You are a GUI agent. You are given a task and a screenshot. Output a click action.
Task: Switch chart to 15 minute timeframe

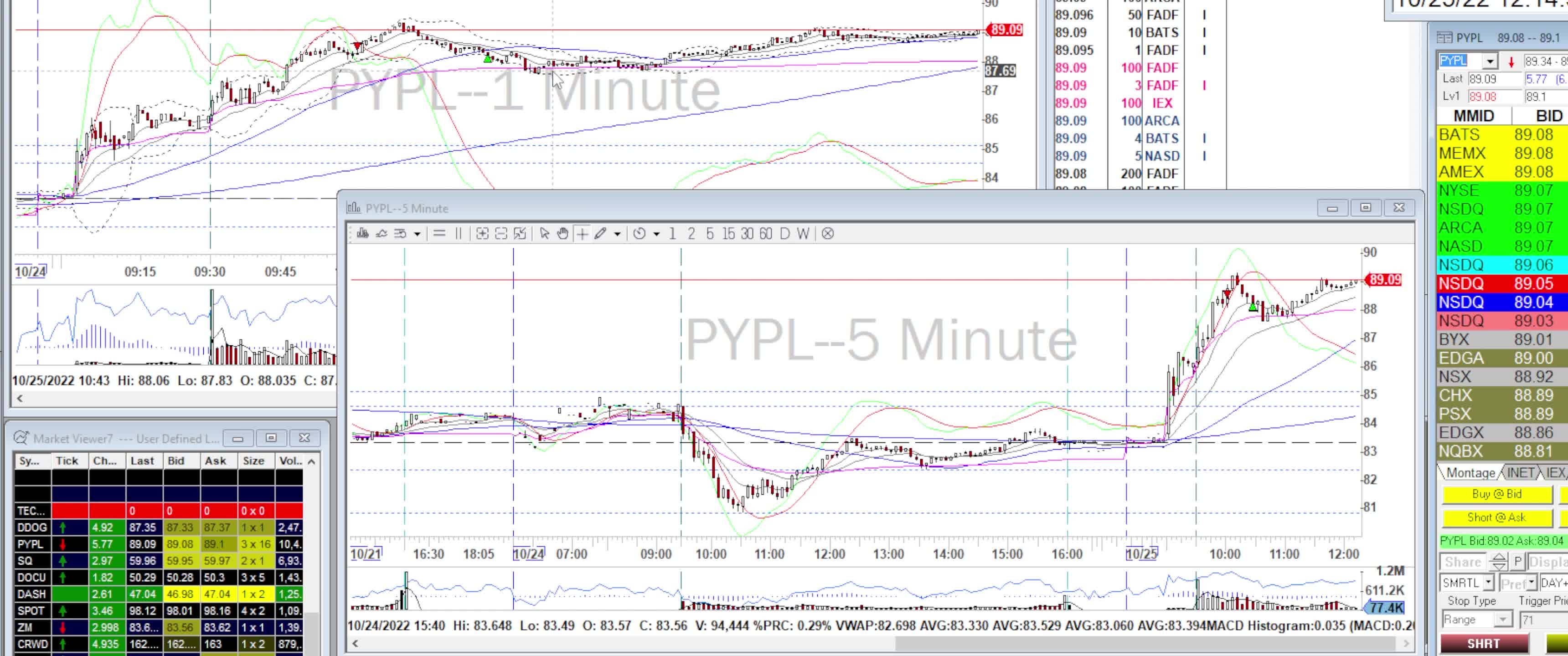[x=728, y=234]
